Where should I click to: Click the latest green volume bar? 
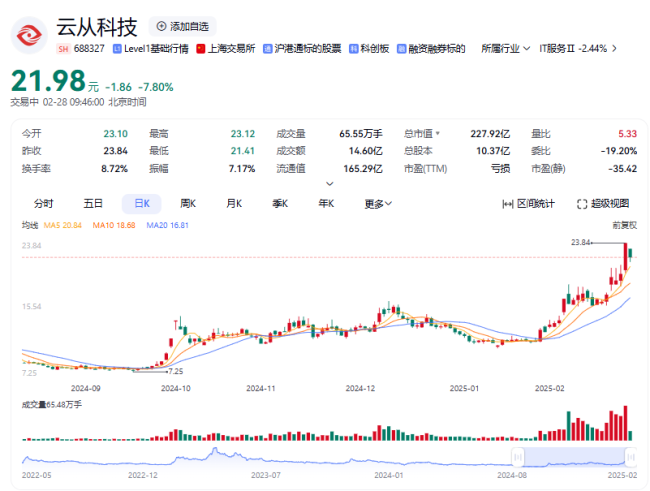(x=631, y=435)
